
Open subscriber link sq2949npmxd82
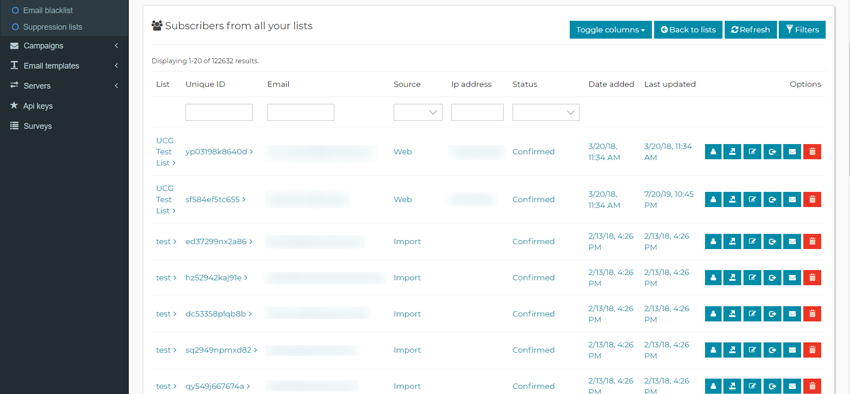click(x=221, y=350)
